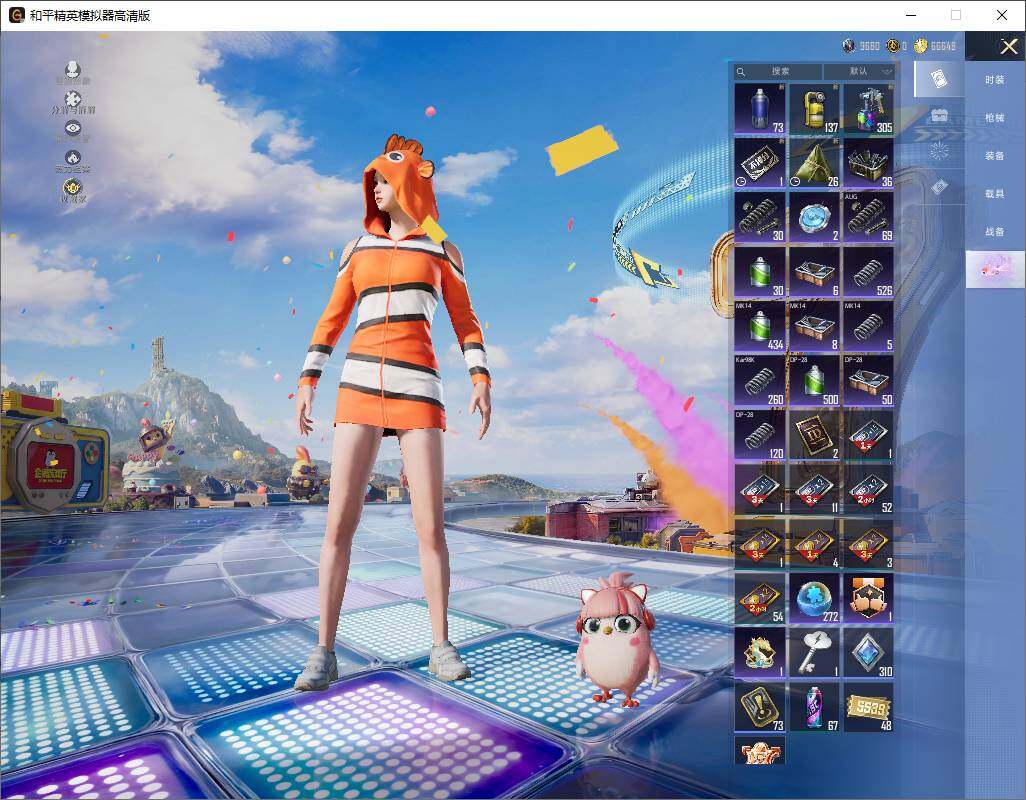This screenshot has height=800, width=1026.
Task: Select the ticket sub-category icon below the firework
Action: 939,187
